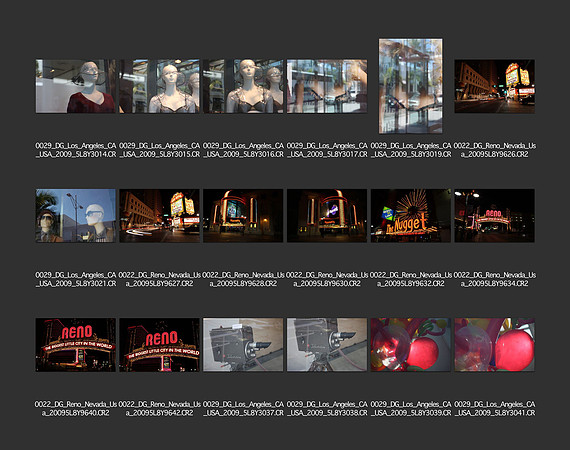Click filename ending 5L8Y3039.CR
The height and width of the screenshot is (450, 570).
pyautogui.click(x=411, y=409)
